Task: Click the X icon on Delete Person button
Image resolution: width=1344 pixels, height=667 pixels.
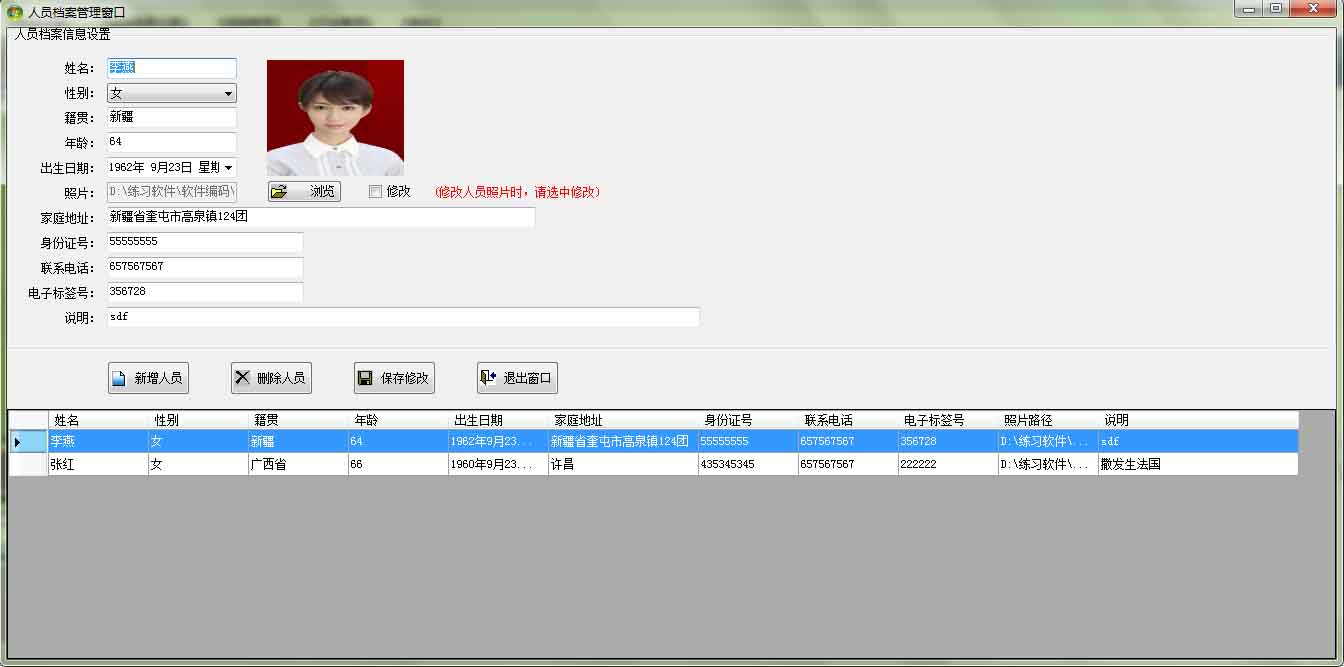Action: [242, 378]
